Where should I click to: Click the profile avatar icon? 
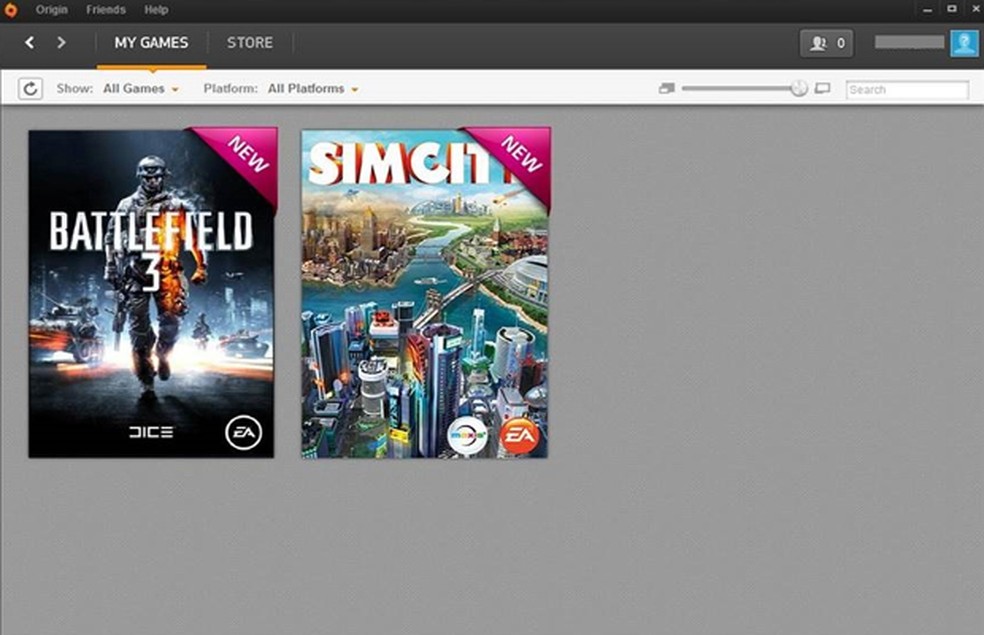[x=963, y=42]
